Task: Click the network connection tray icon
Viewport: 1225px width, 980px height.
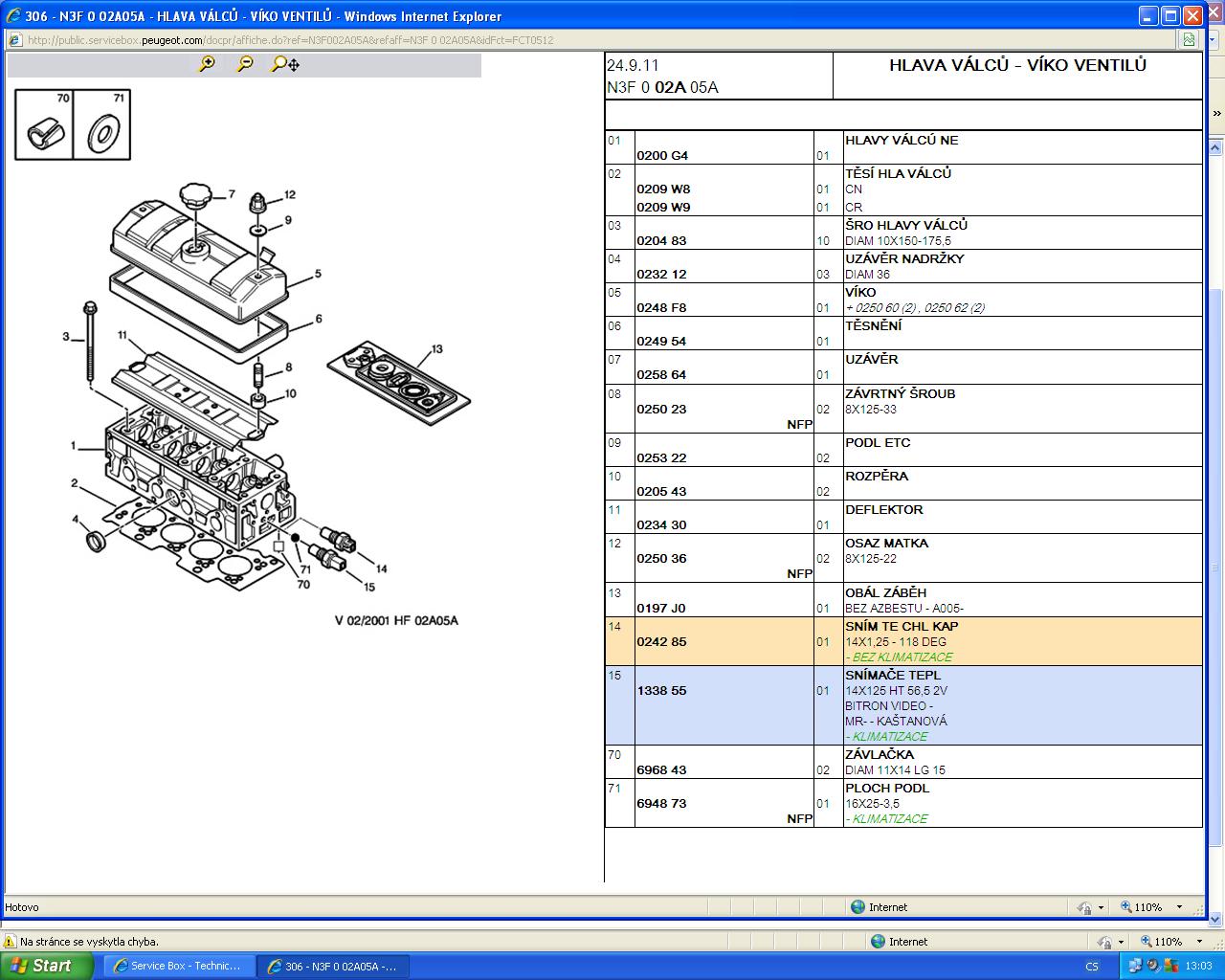Action: 1135,966
